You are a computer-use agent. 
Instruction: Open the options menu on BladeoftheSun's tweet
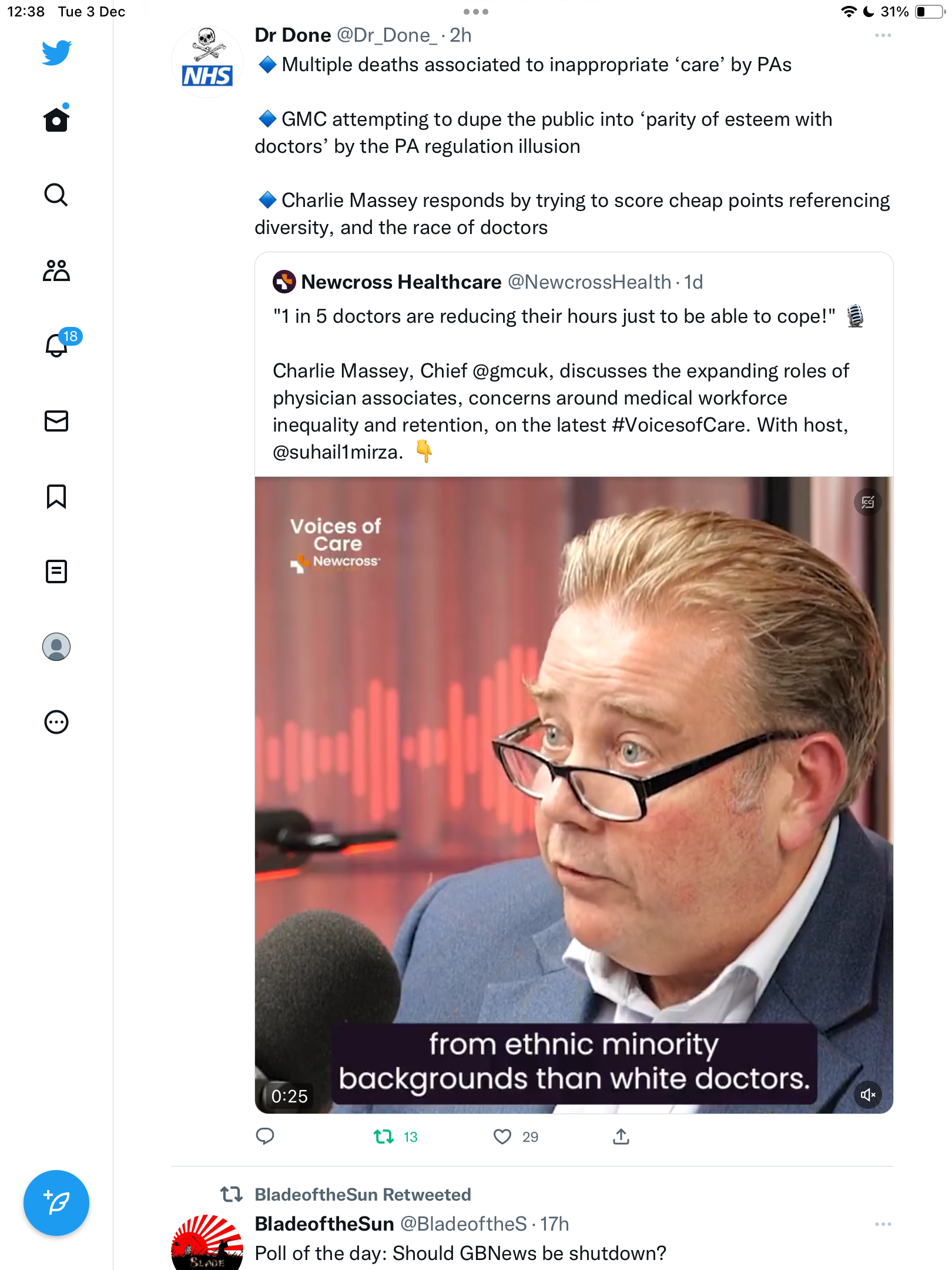[x=883, y=1224]
